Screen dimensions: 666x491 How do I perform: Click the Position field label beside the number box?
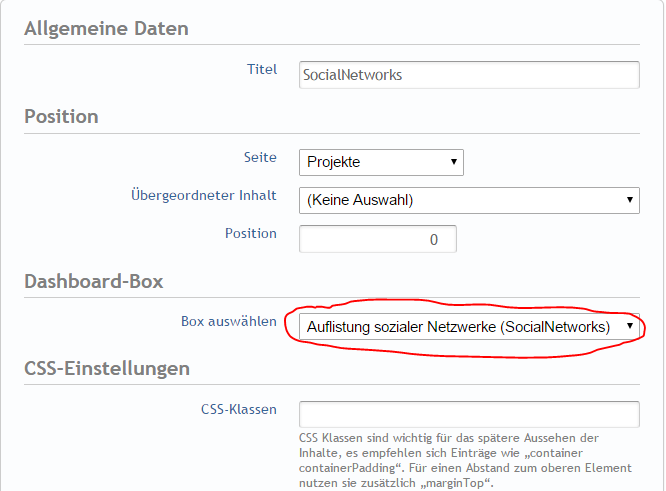point(250,233)
